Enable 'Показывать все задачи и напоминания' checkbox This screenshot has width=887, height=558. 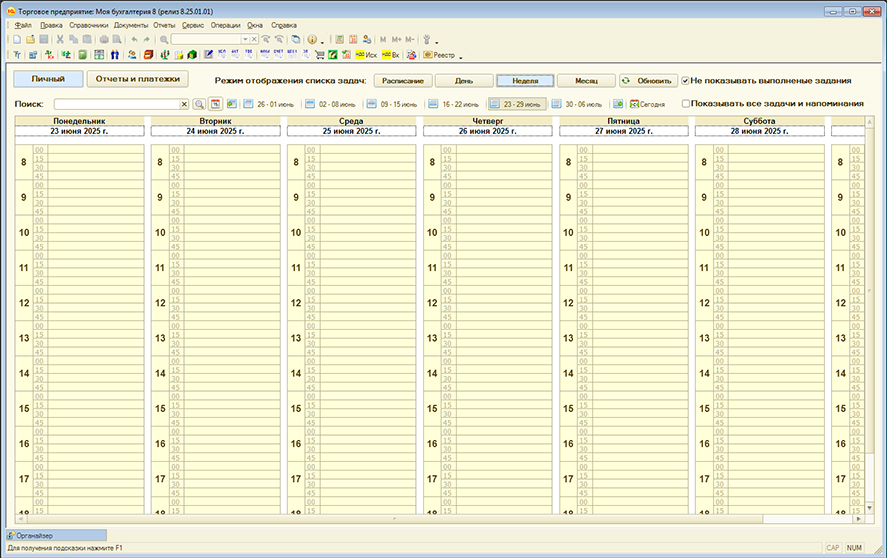pyautogui.click(x=685, y=103)
